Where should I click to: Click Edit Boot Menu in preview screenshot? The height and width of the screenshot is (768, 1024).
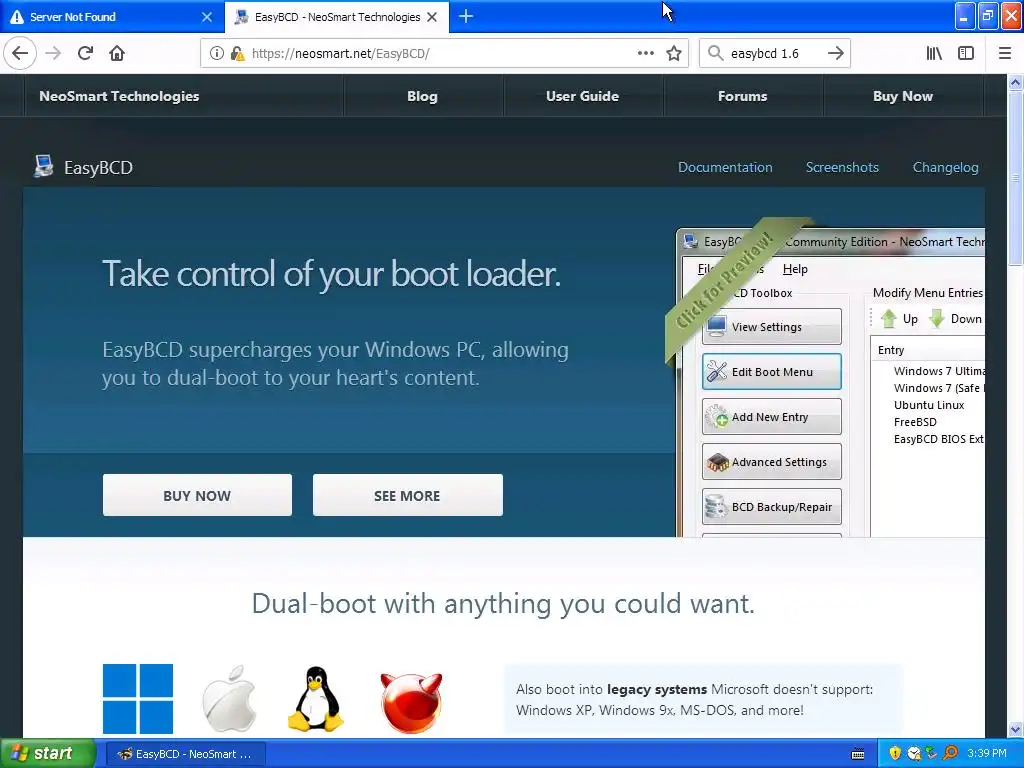pyautogui.click(x=771, y=372)
